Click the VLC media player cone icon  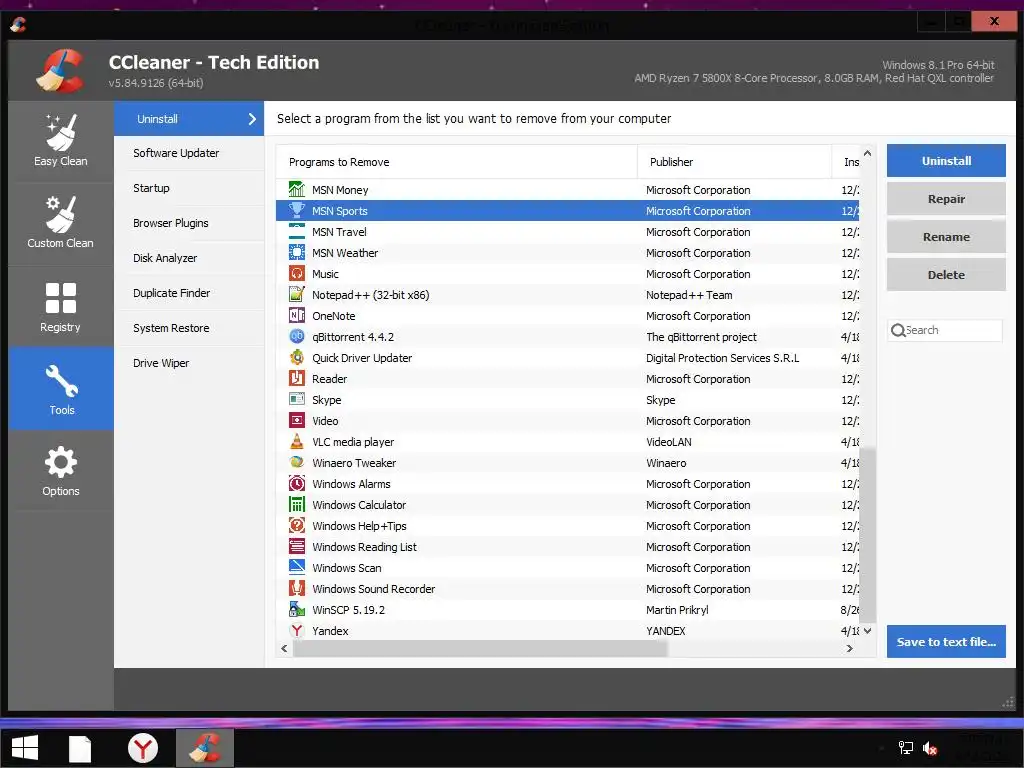coord(296,441)
